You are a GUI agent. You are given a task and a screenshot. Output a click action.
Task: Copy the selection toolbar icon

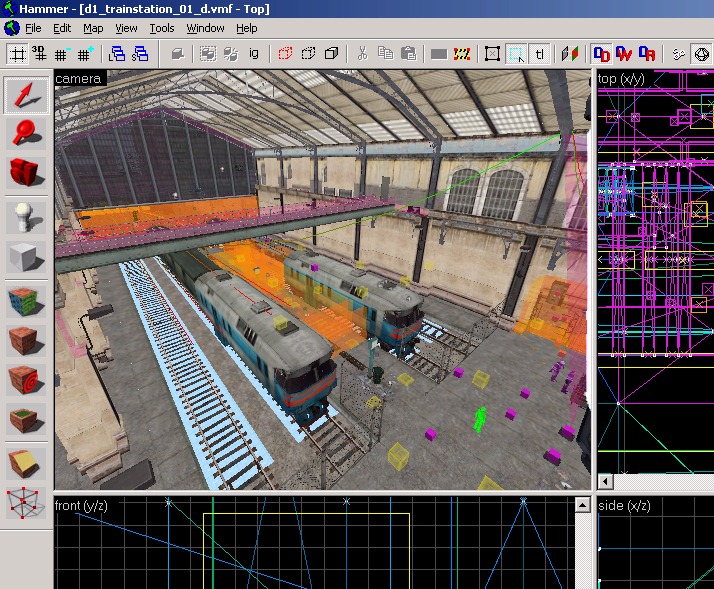tap(386, 54)
